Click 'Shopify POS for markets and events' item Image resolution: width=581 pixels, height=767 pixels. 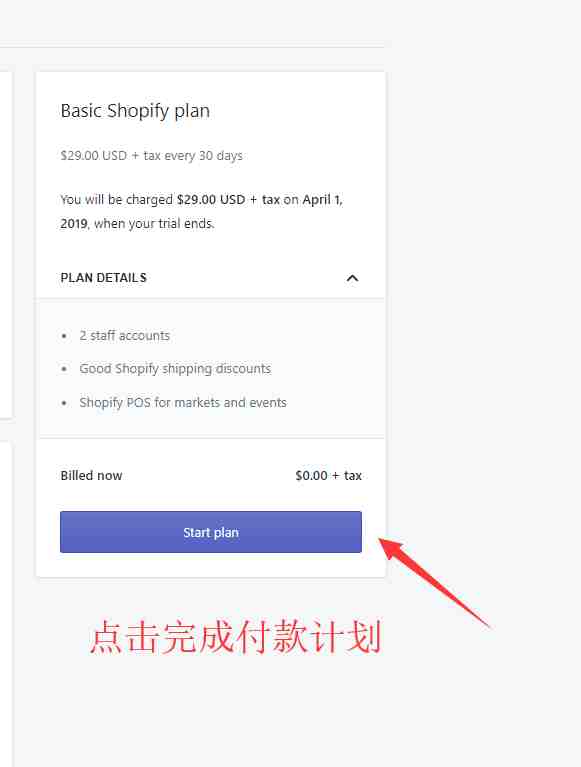pos(183,403)
